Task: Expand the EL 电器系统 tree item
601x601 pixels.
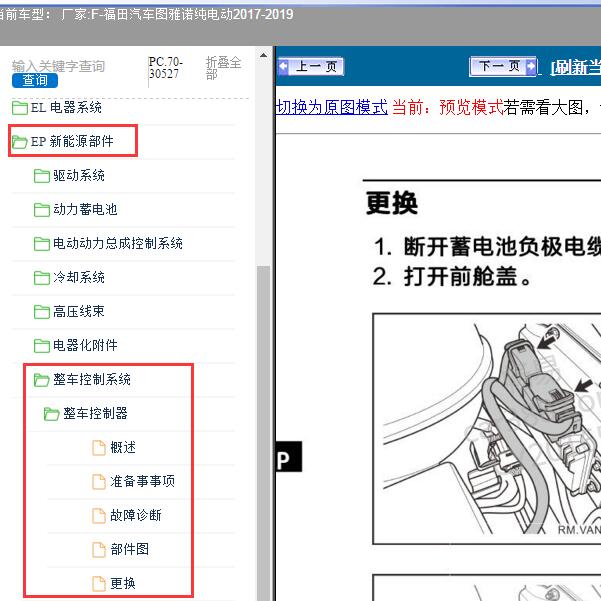Action: 66,108
